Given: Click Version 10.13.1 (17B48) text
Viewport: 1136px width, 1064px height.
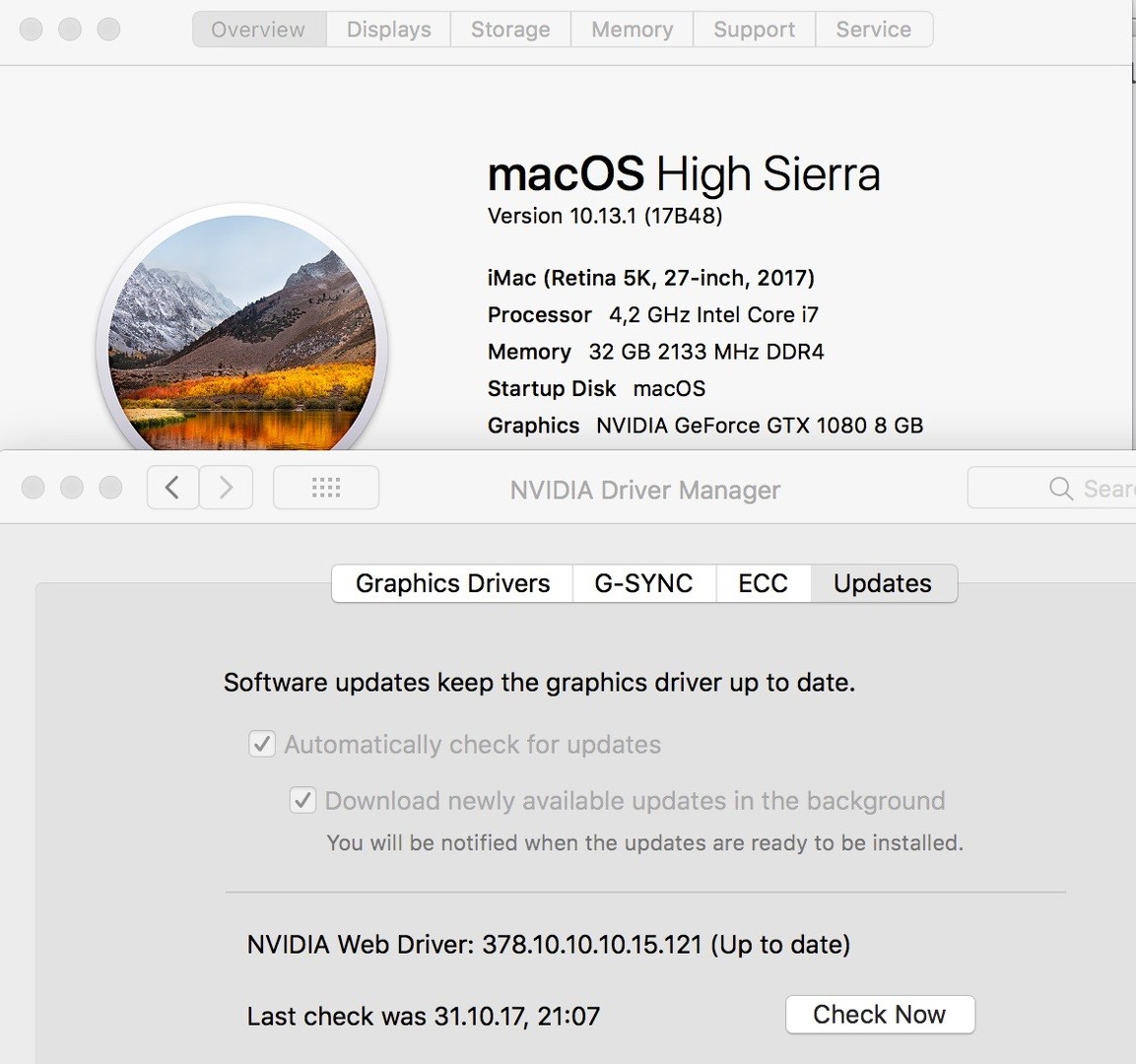Looking at the screenshot, I should 605,216.
